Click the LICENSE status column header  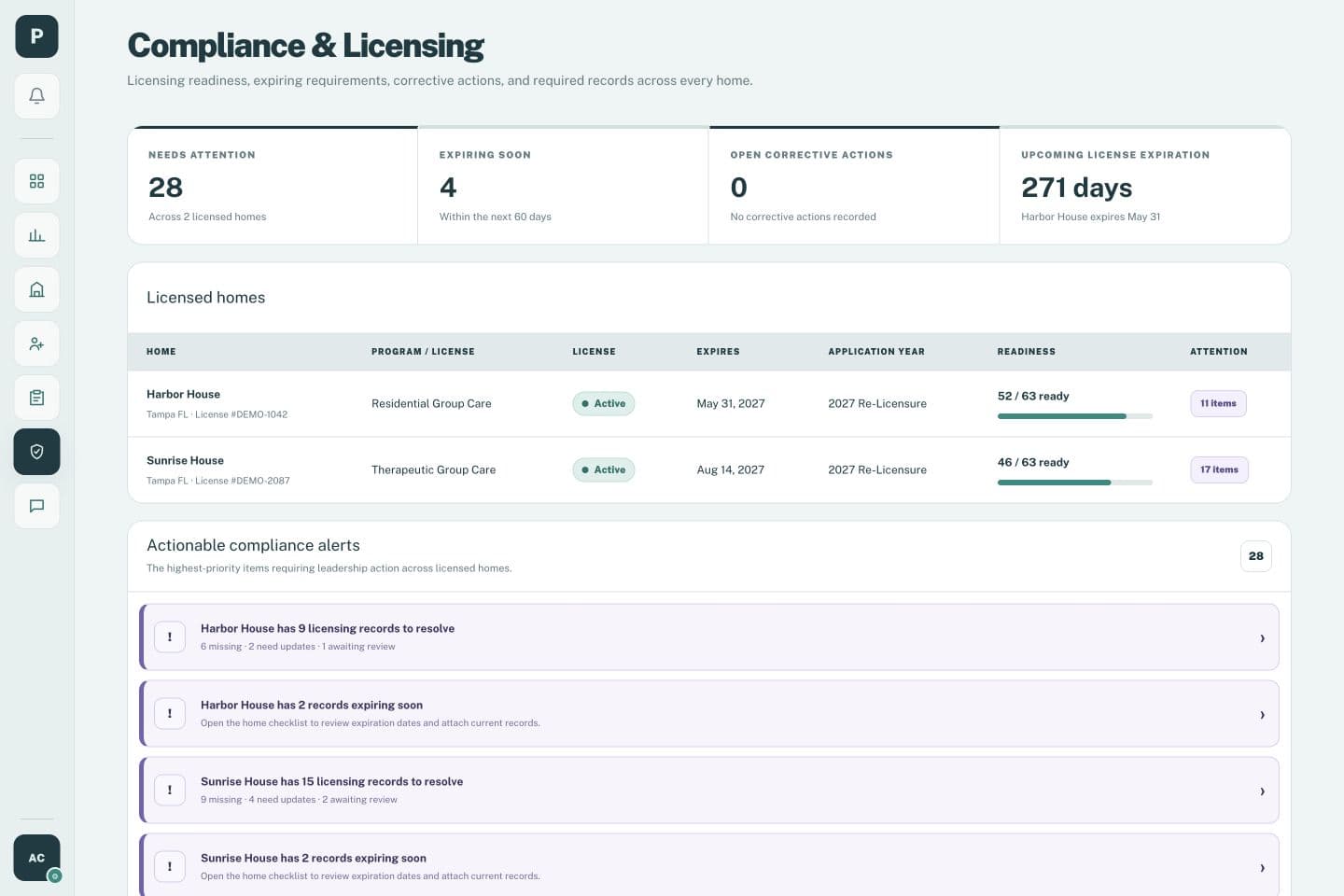pos(594,352)
